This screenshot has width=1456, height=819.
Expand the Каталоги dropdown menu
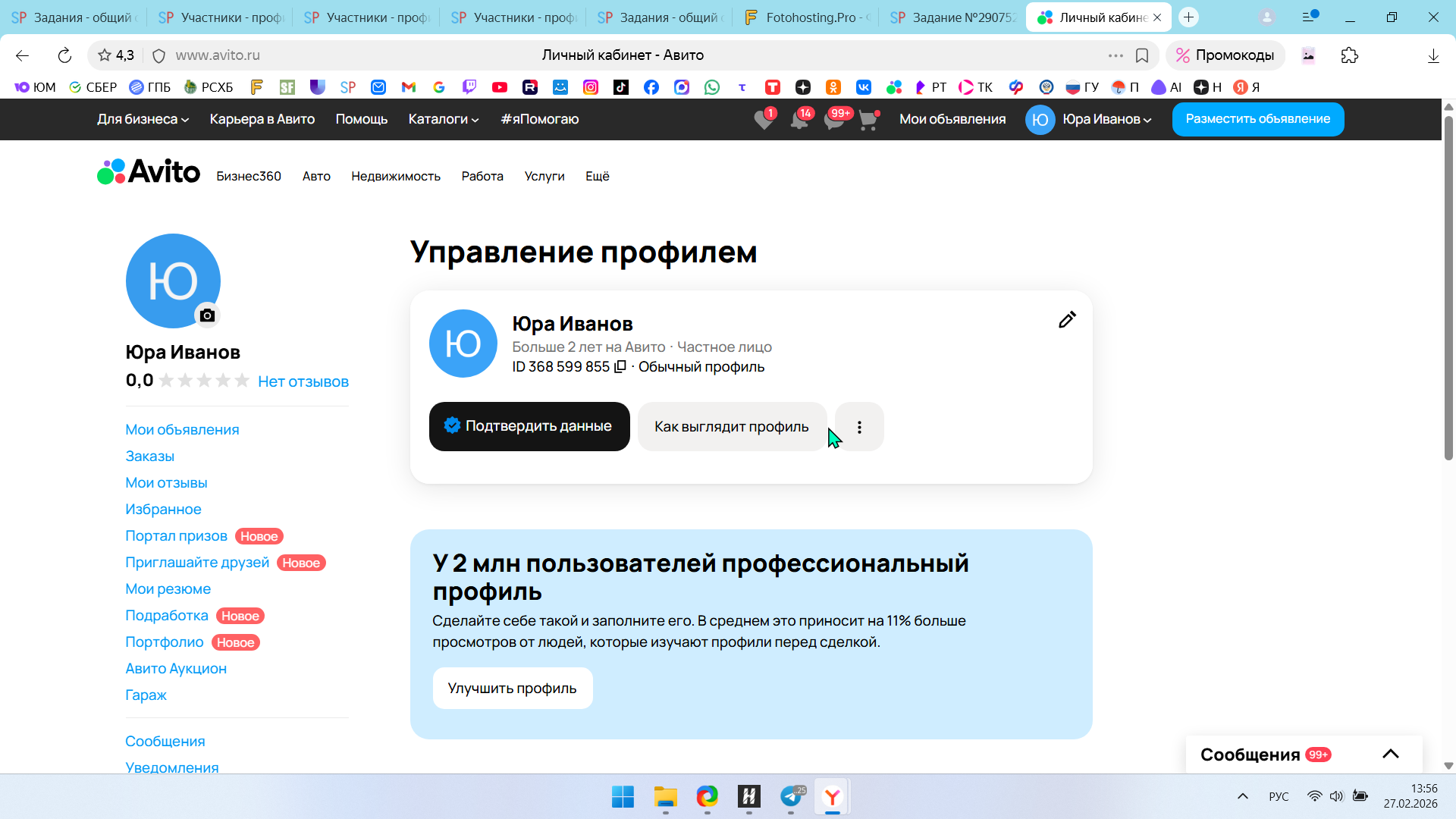tap(444, 119)
